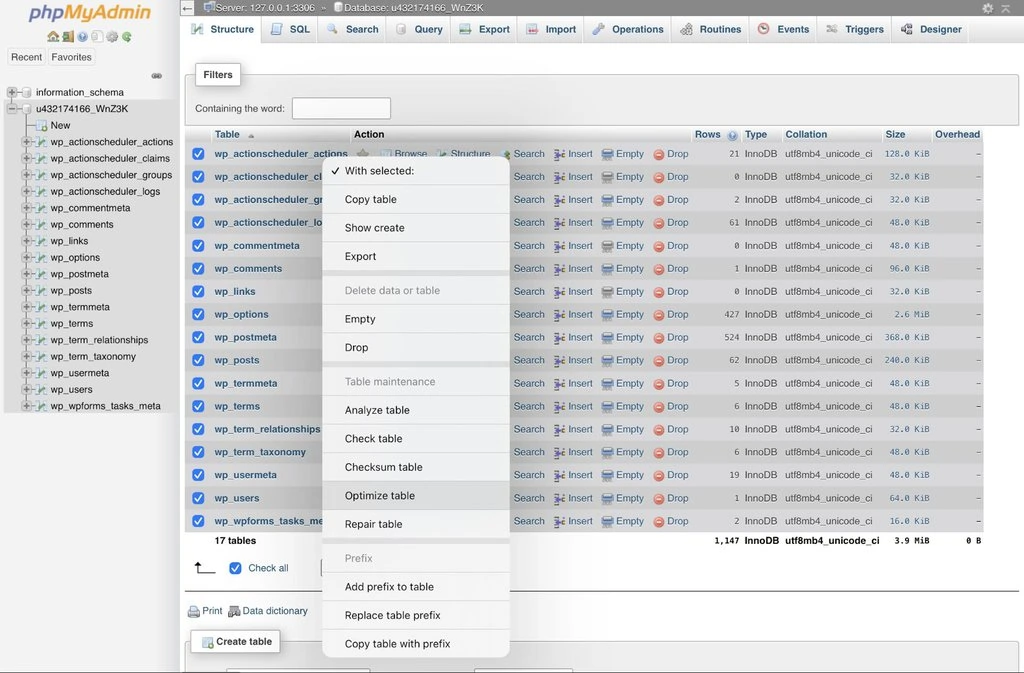Click the settings gear in the sidebar
The image size is (1024, 673).
coord(111,36)
